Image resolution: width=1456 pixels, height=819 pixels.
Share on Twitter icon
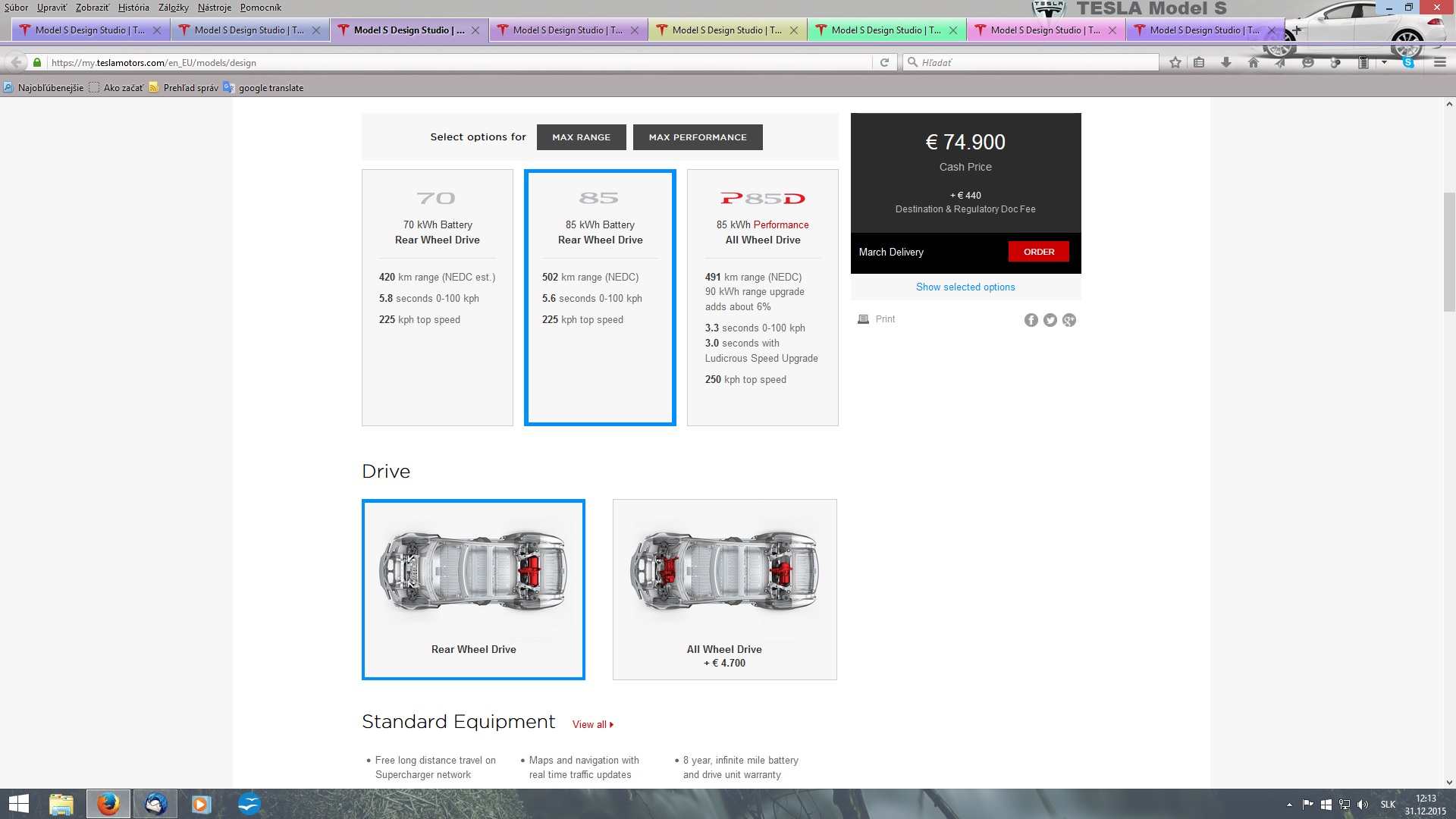click(1050, 320)
